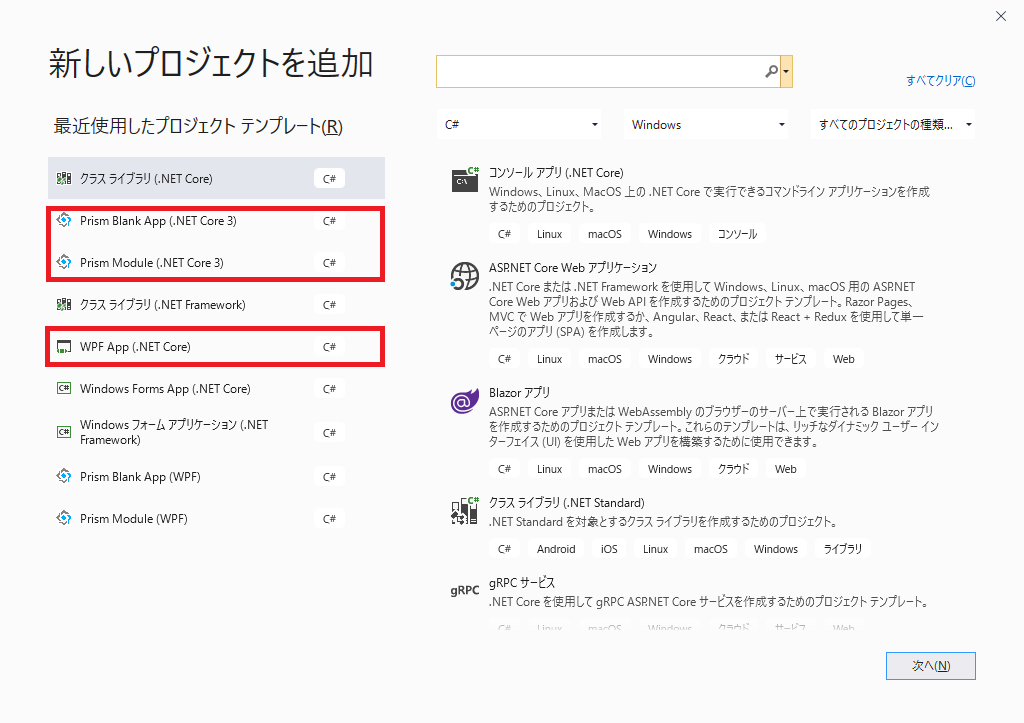The width and height of the screenshot is (1024, 723).
Task: Click the クラウド tag under ASP.NET Core Web アプリケーション
Action: (x=733, y=359)
